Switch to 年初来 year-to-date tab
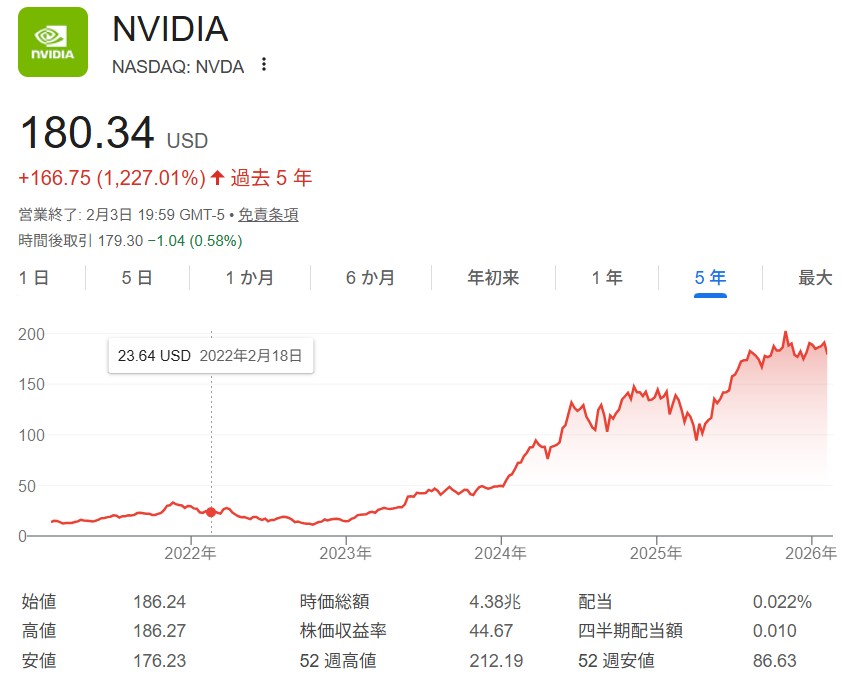The width and height of the screenshot is (850, 686). 493,278
